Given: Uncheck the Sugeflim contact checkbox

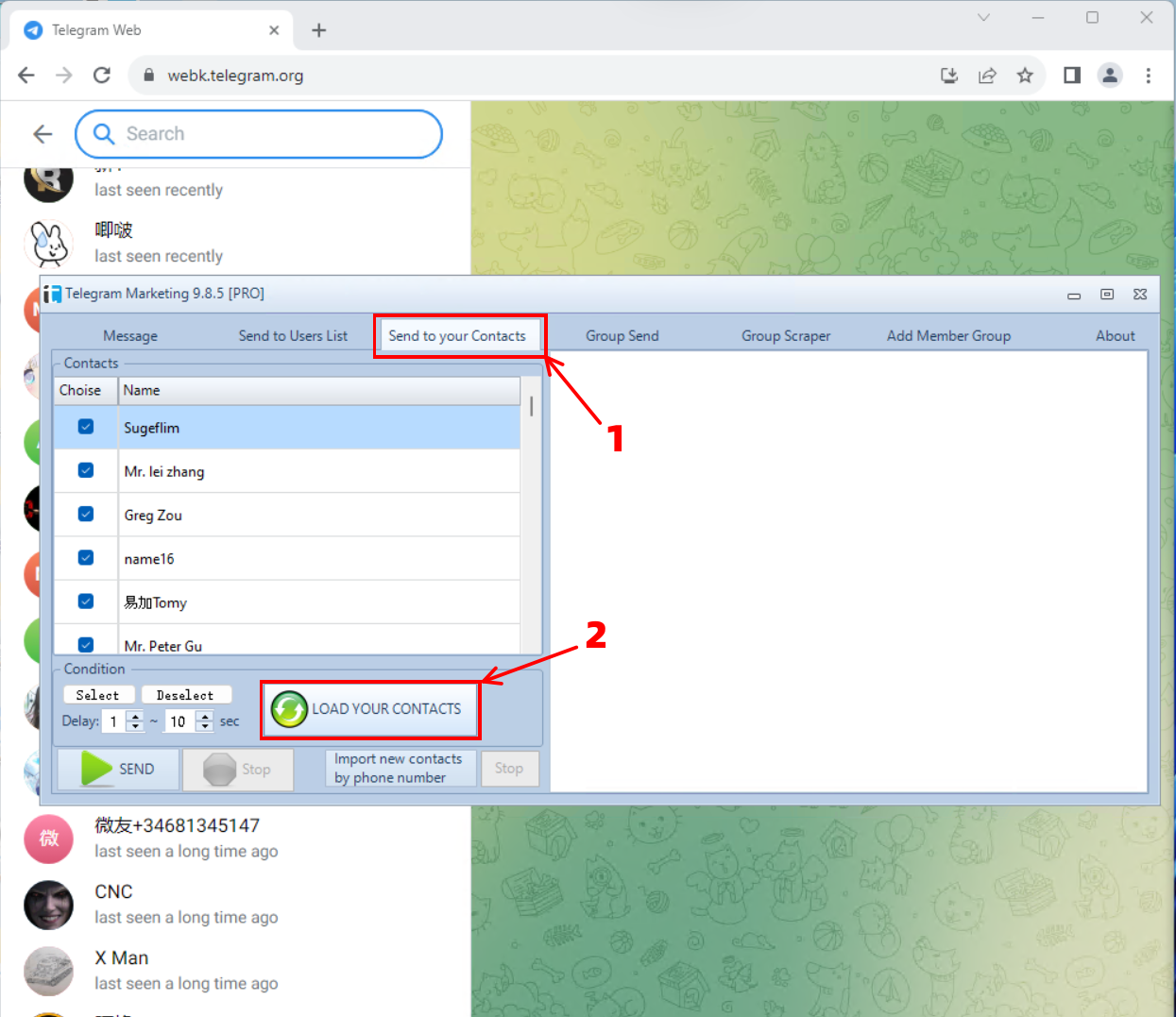Looking at the screenshot, I should (x=86, y=427).
